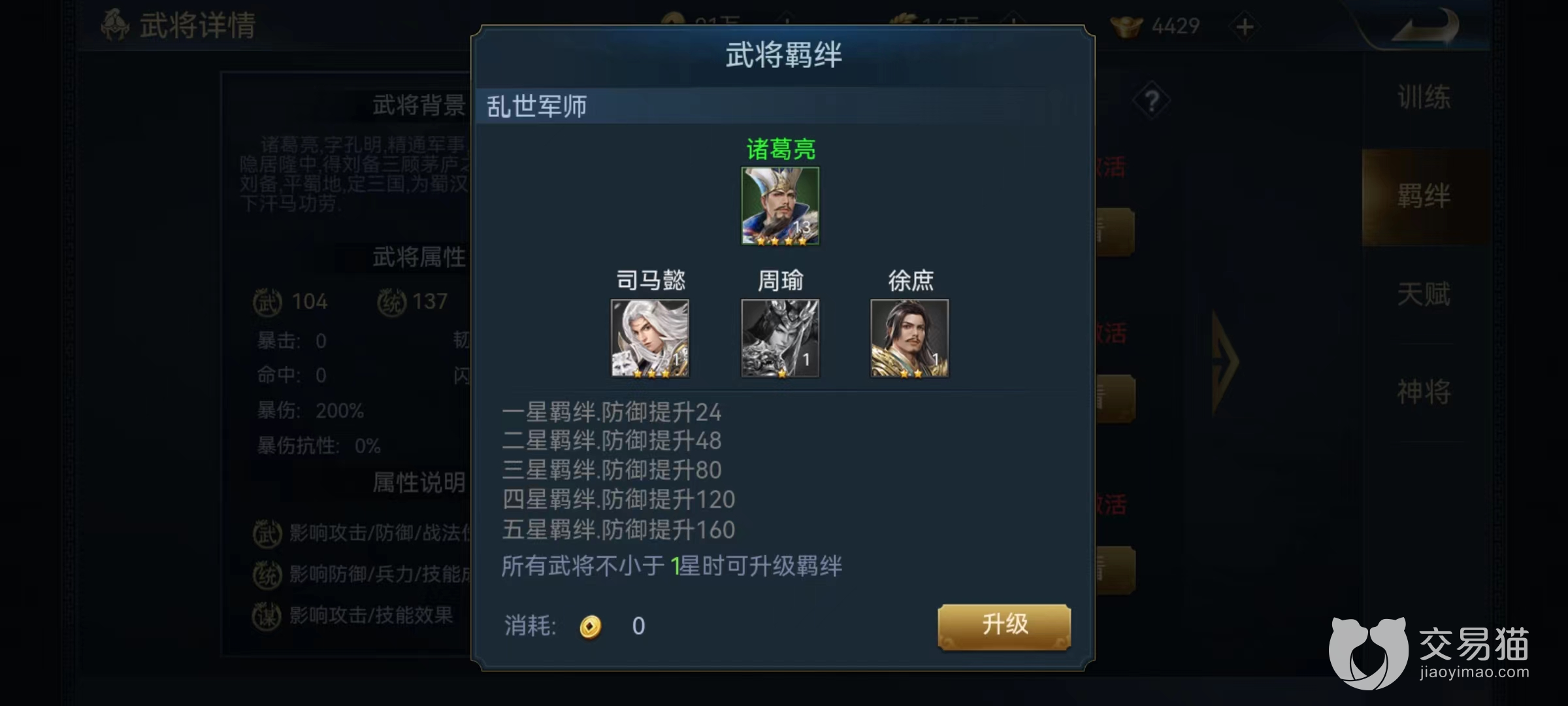This screenshot has height=706, width=1568.
Task: Click the 武将详情 header icon
Action: (116, 25)
